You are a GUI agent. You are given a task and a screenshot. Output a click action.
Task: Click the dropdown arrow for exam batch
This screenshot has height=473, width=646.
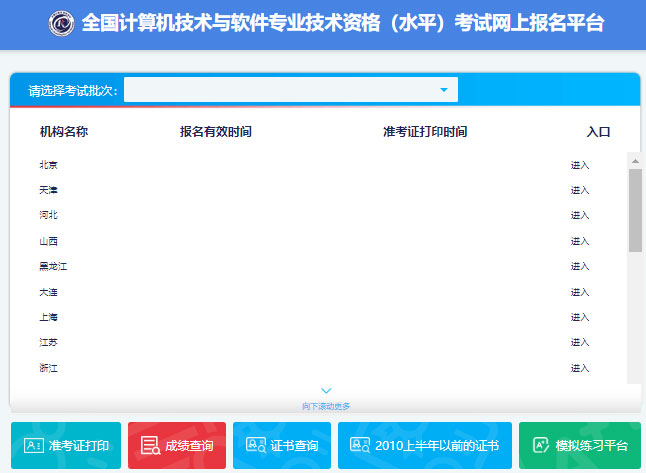[444, 90]
